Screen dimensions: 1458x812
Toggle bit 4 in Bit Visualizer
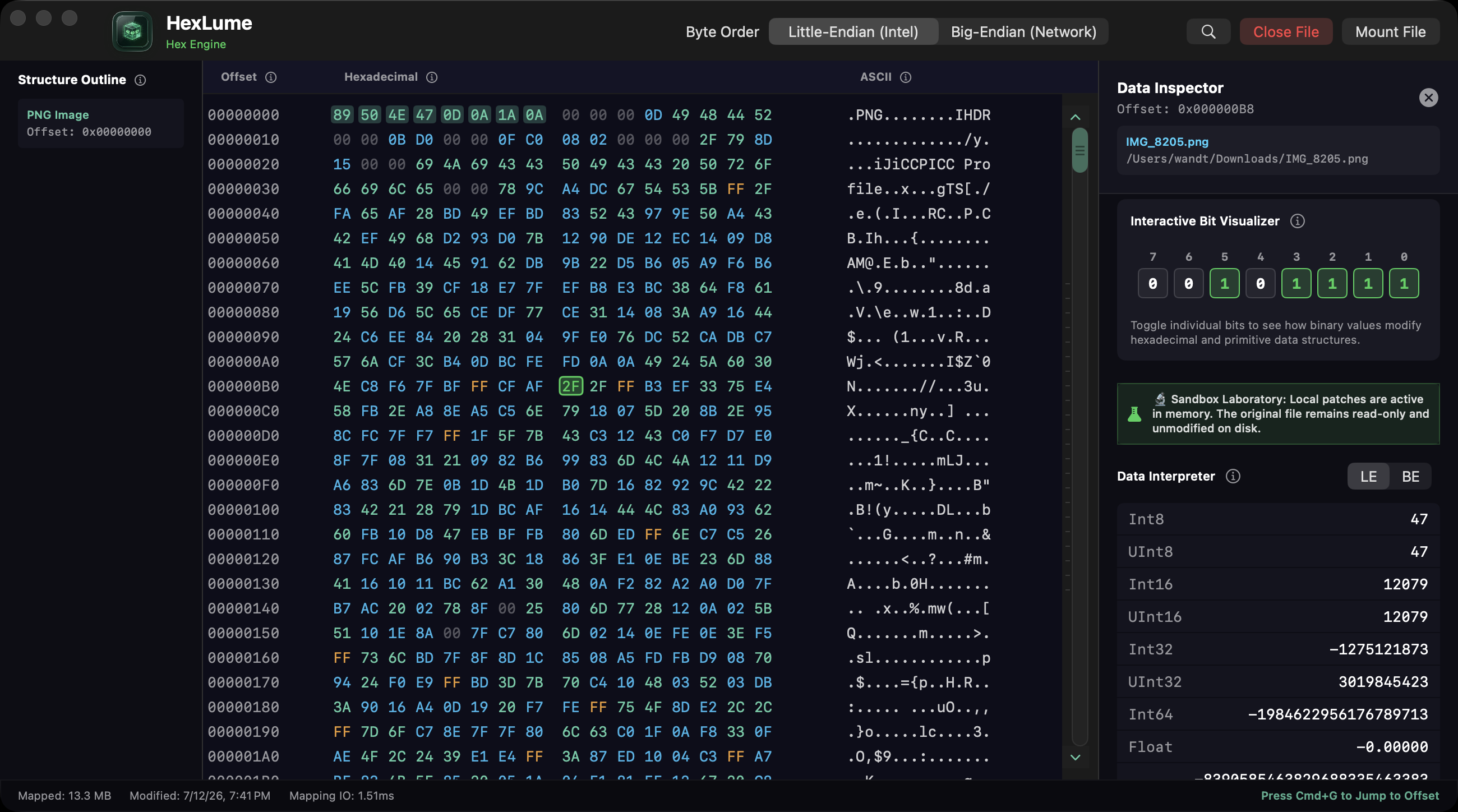coord(1261,284)
